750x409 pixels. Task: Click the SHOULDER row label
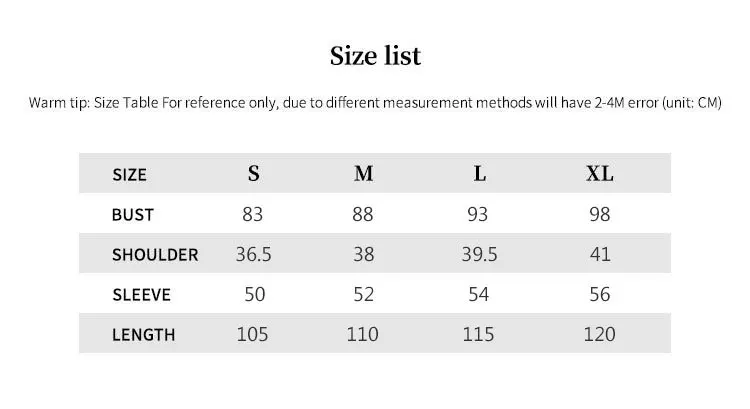[155, 255]
